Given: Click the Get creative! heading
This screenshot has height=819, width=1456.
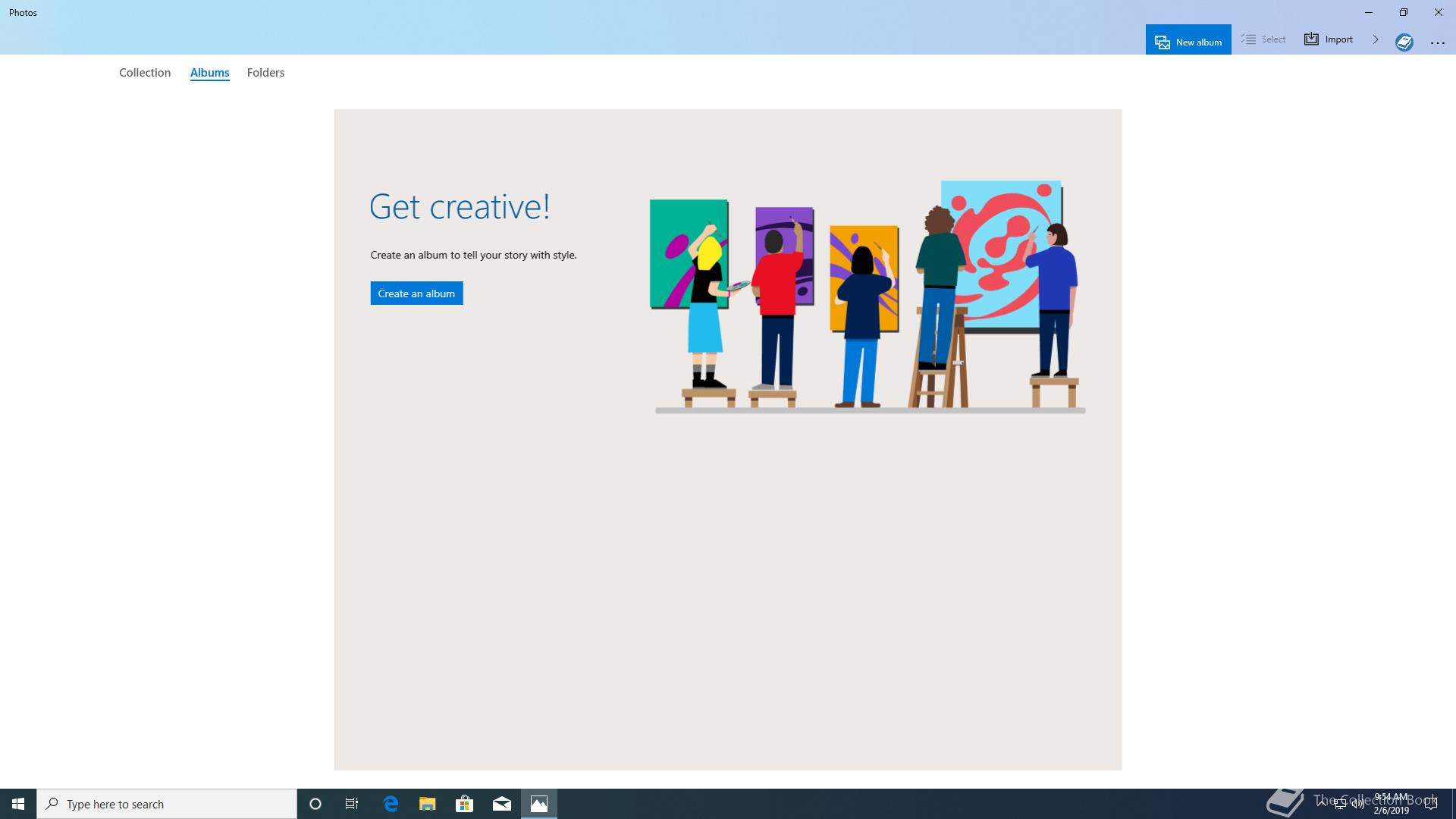Looking at the screenshot, I should 460,206.
